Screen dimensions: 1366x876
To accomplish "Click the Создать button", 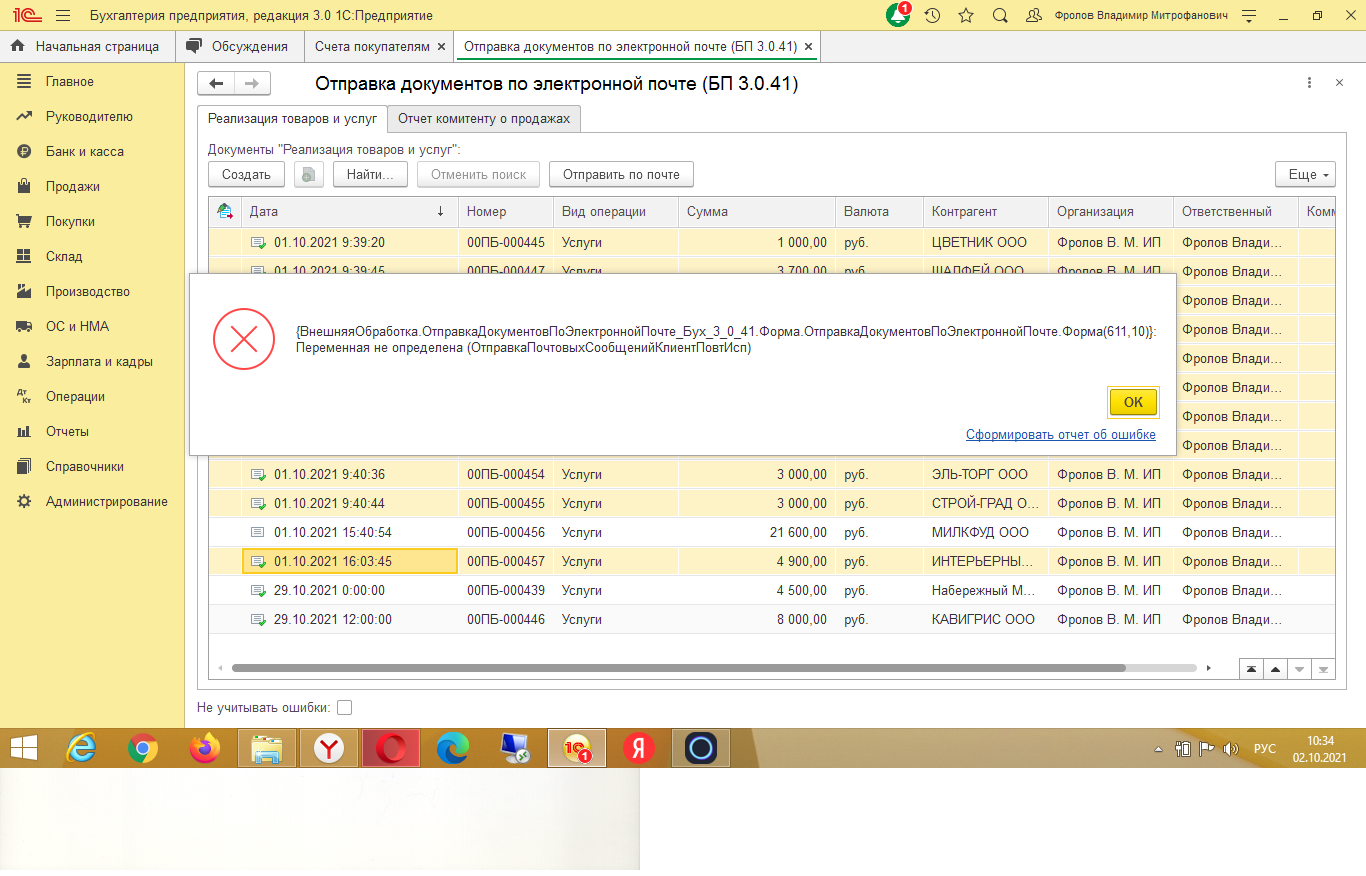I will (246, 174).
